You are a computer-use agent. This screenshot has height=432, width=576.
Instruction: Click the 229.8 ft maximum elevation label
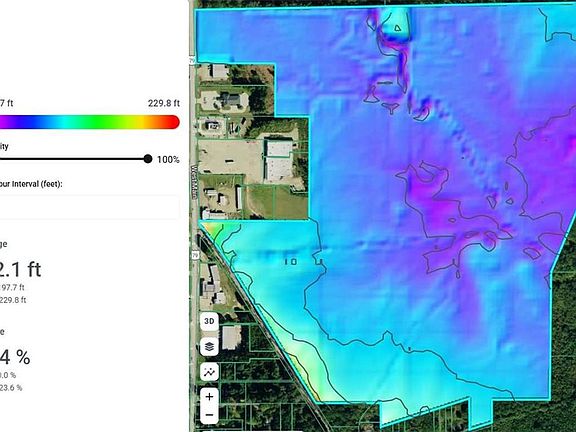tap(164, 103)
